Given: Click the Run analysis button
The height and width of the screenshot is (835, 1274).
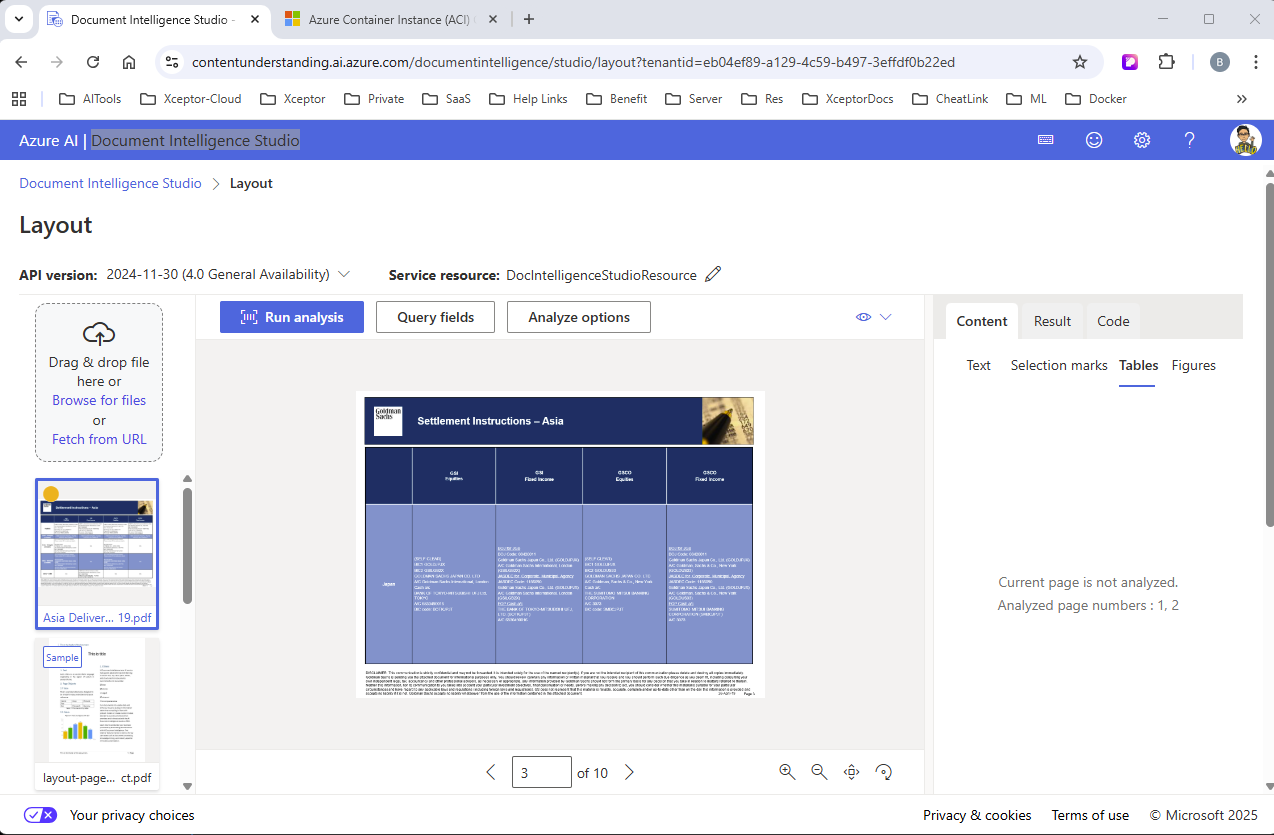Looking at the screenshot, I should point(292,317).
